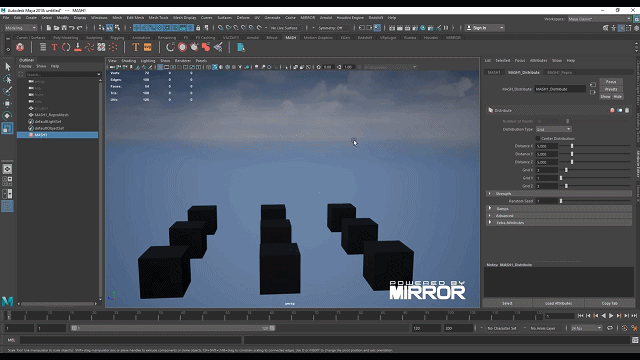Click the Outliner search field
The width and height of the screenshot is (640, 360).
tap(62, 74)
